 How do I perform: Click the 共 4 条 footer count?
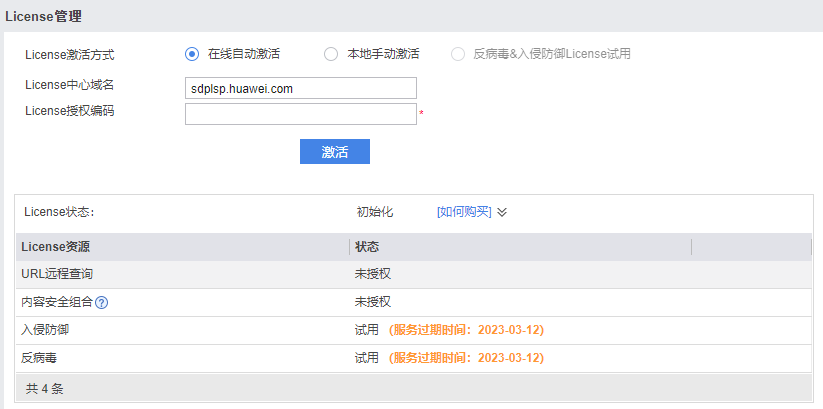click(x=44, y=388)
